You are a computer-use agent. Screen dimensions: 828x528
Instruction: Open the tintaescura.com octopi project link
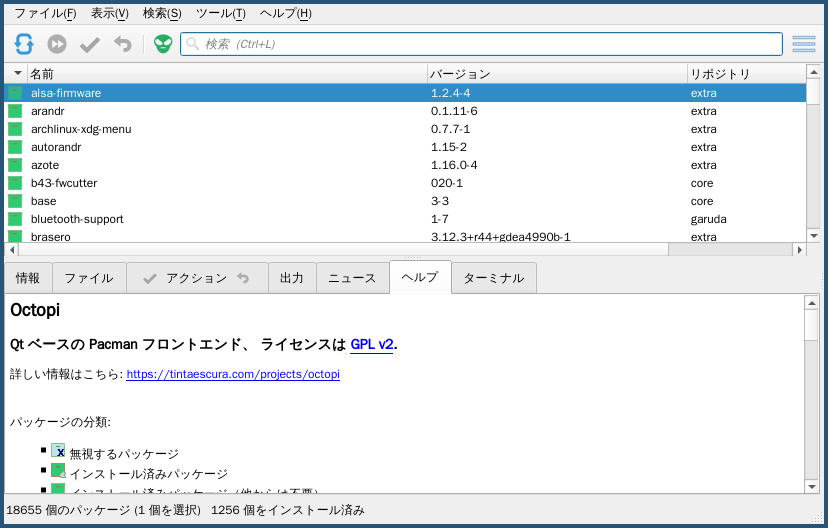coord(233,374)
